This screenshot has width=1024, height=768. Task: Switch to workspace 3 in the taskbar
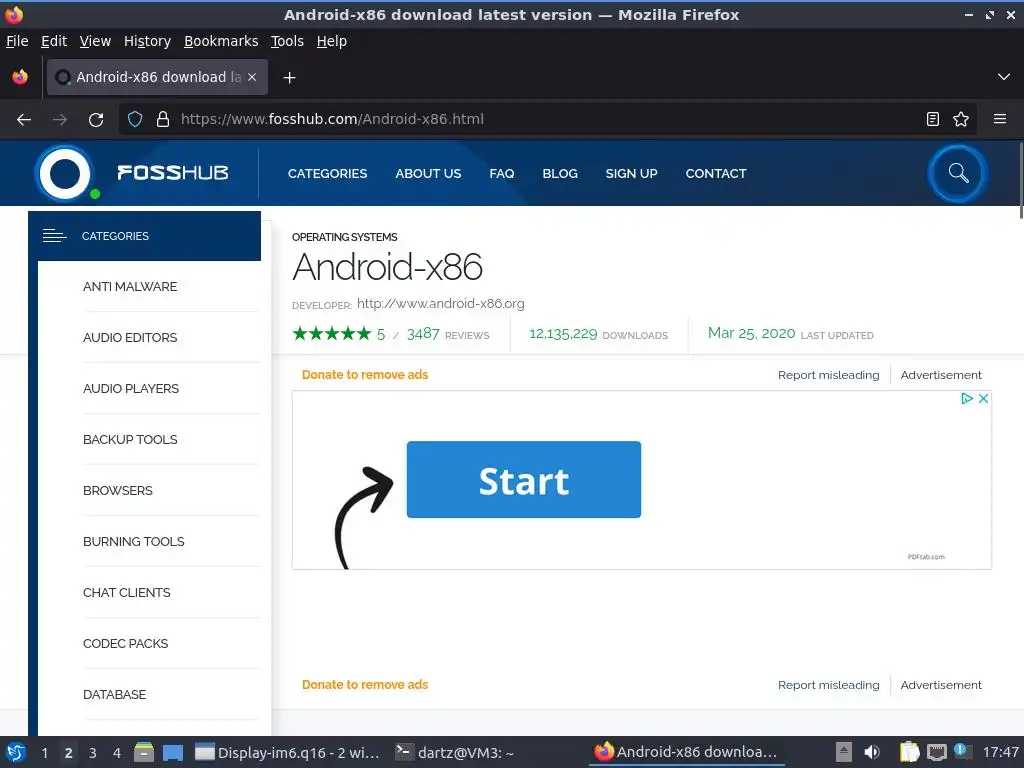pos(93,753)
